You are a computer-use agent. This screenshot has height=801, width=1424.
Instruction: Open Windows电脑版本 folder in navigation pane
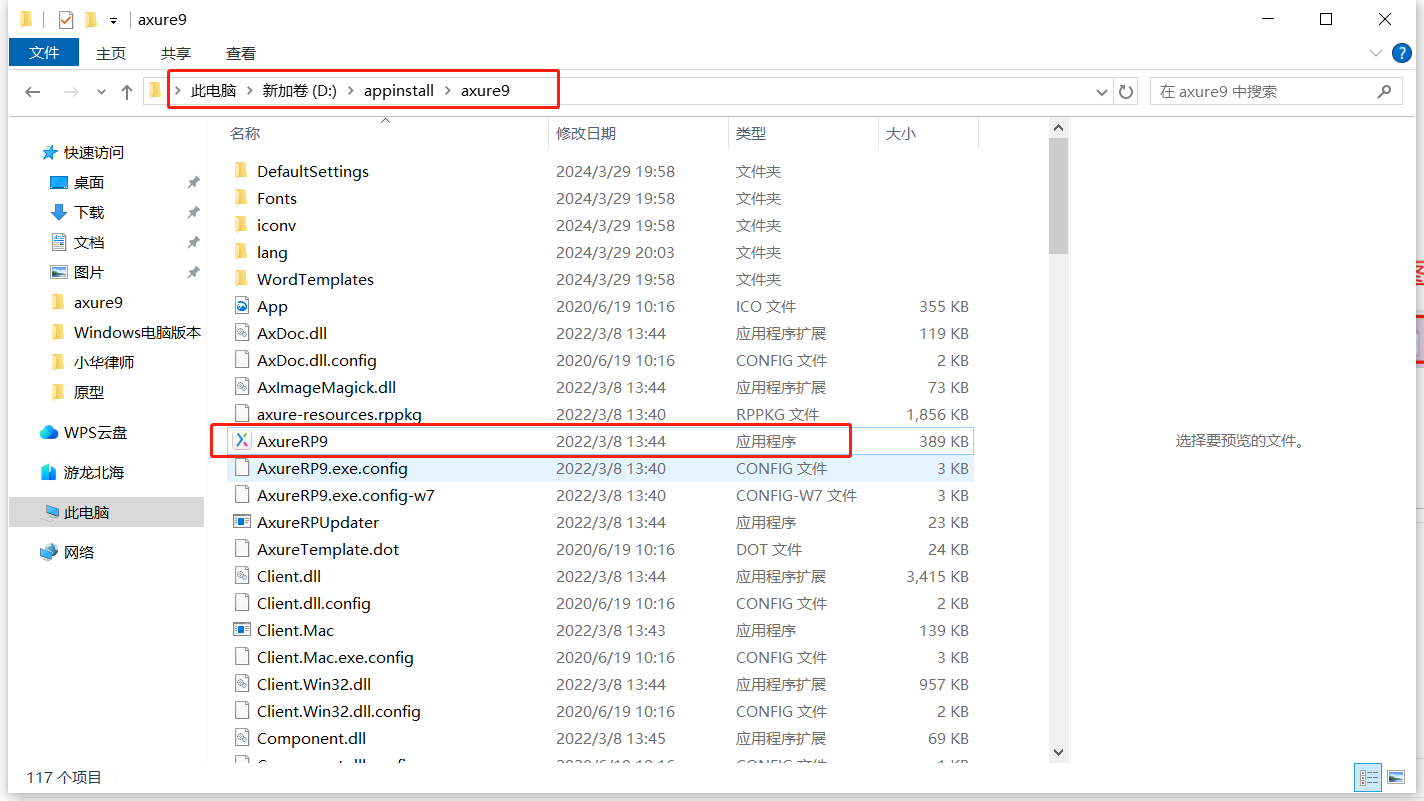point(137,332)
